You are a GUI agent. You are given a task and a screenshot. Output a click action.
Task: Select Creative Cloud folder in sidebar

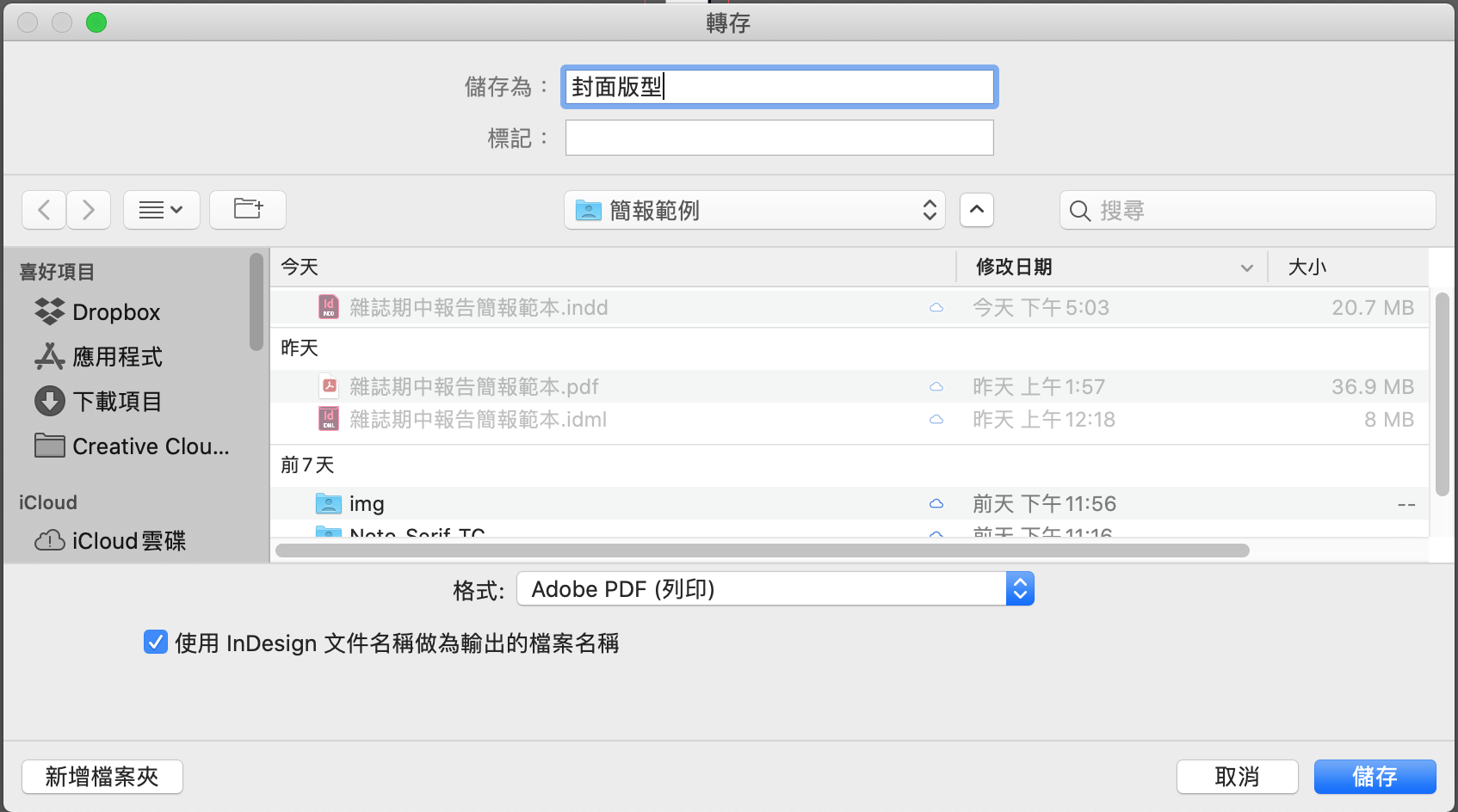150,446
